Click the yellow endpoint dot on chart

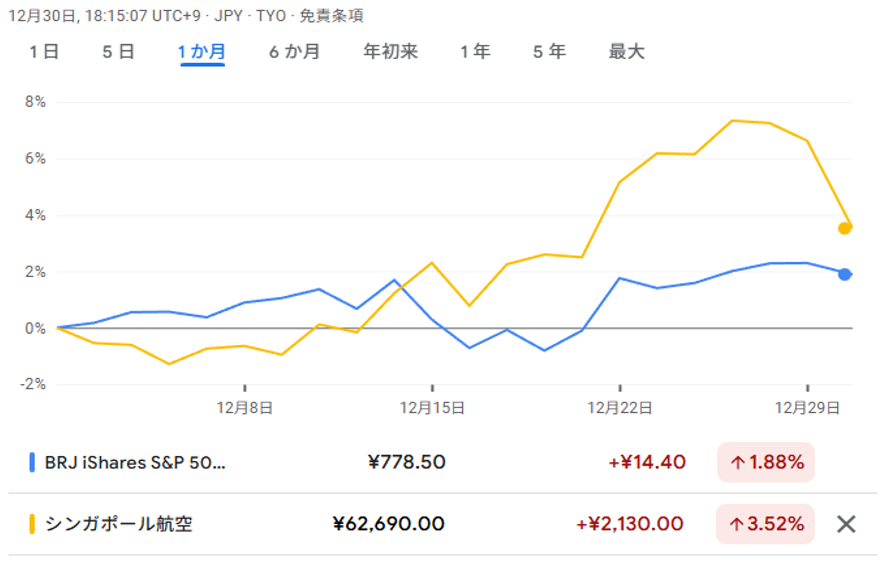[845, 228]
